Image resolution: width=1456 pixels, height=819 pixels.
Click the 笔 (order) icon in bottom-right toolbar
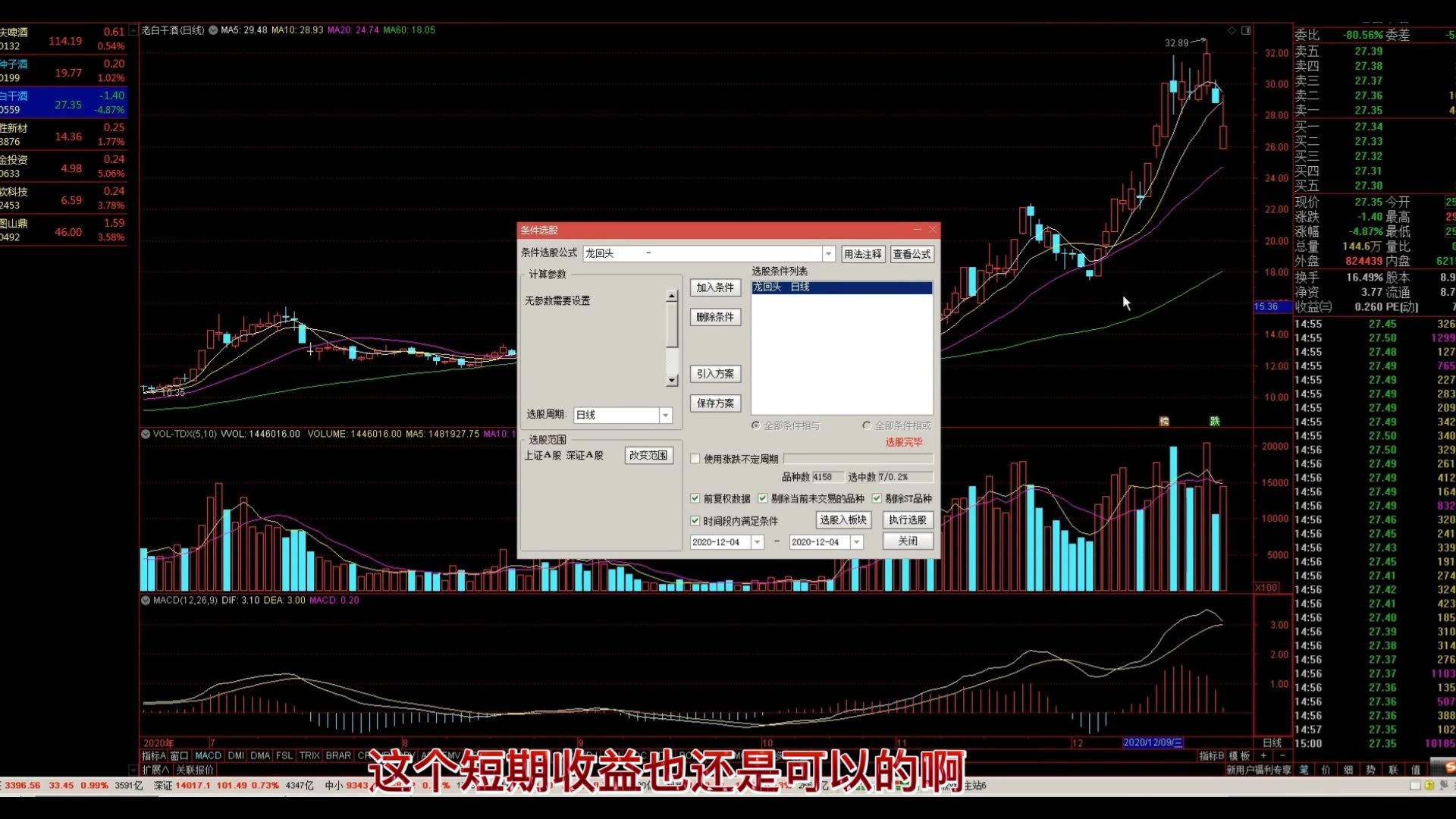click(x=1304, y=770)
